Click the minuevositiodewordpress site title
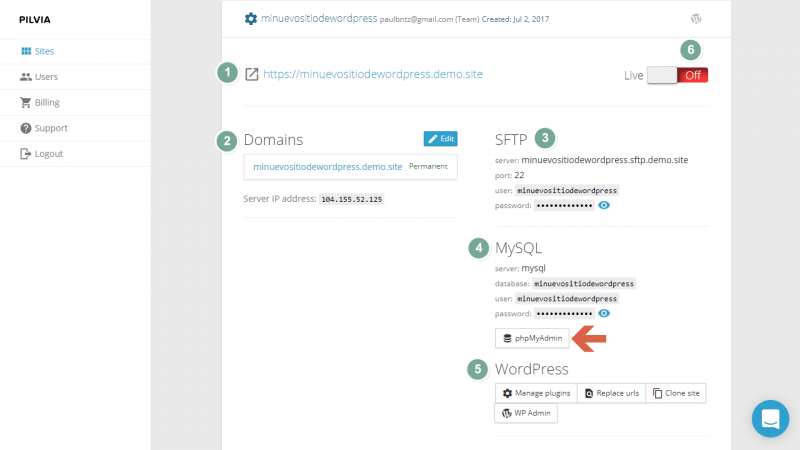Viewport: 800px width, 450px height. (x=319, y=18)
